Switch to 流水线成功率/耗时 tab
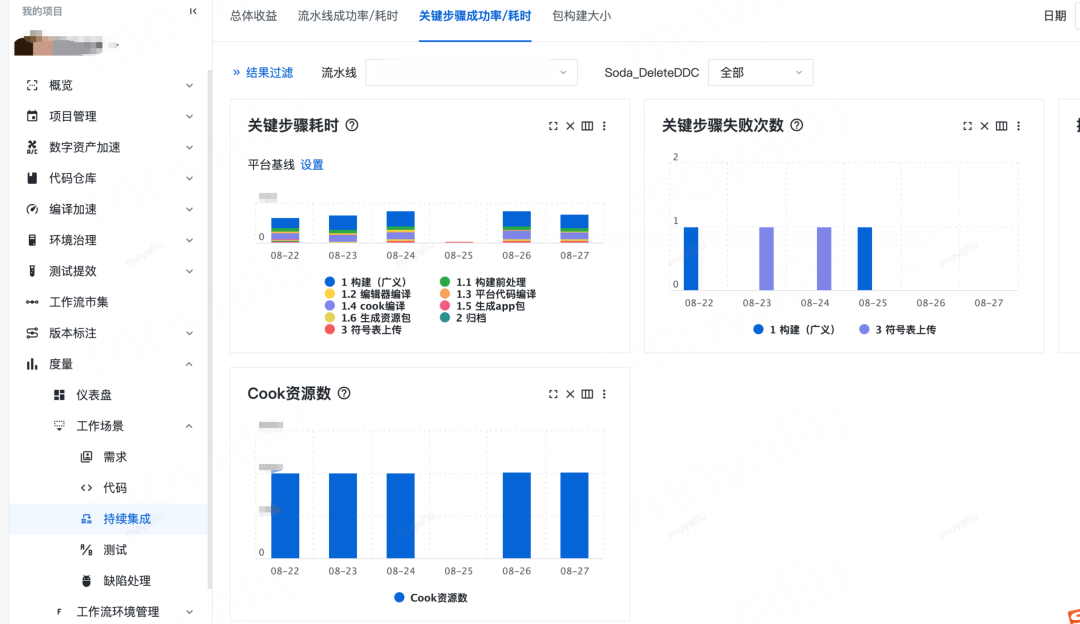Image resolution: width=1080 pixels, height=624 pixels. click(348, 16)
